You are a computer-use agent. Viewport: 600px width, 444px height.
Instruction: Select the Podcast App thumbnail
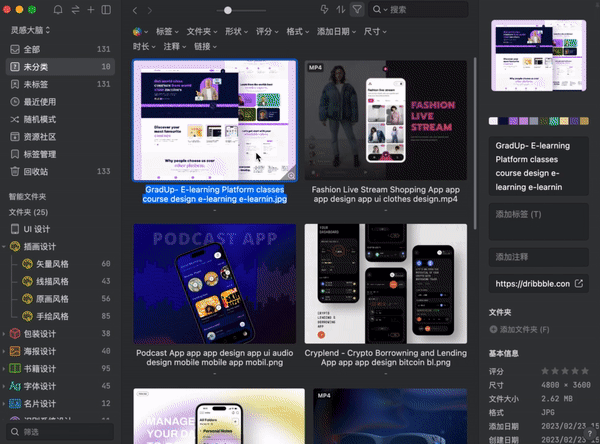pyautogui.click(x=215, y=284)
